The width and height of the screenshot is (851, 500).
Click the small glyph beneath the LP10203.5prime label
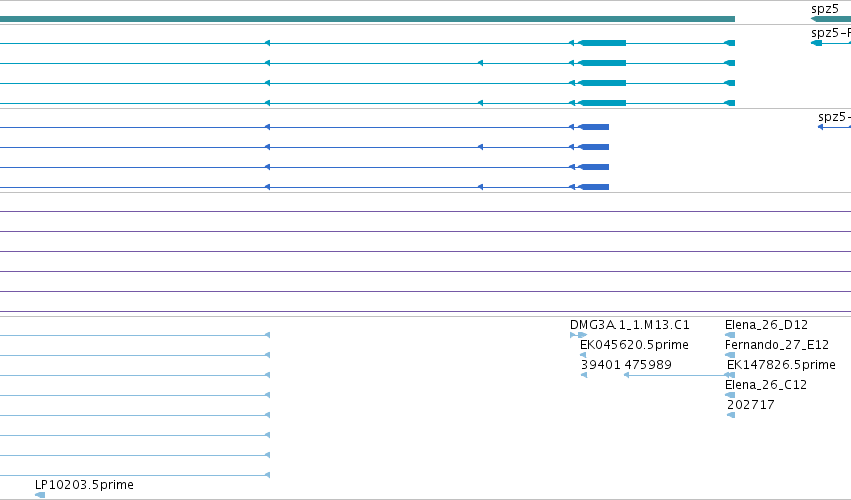[40, 495]
